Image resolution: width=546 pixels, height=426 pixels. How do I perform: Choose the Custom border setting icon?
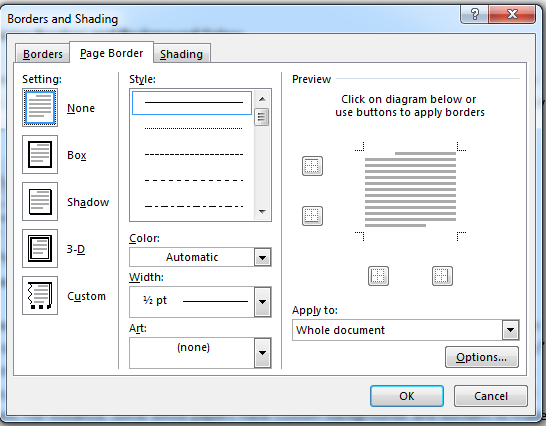[x=40, y=295]
